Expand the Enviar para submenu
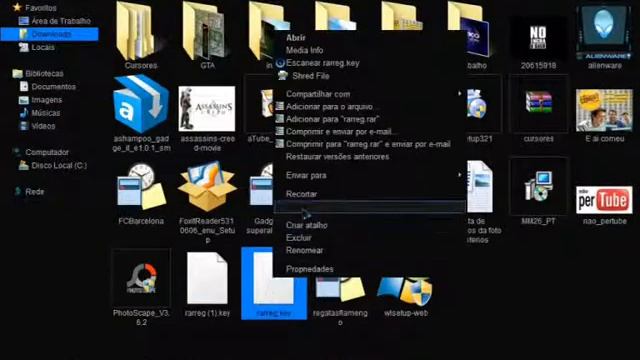Image resolution: width=640 pixels, height=360 pixels. [x=370, y=175]
